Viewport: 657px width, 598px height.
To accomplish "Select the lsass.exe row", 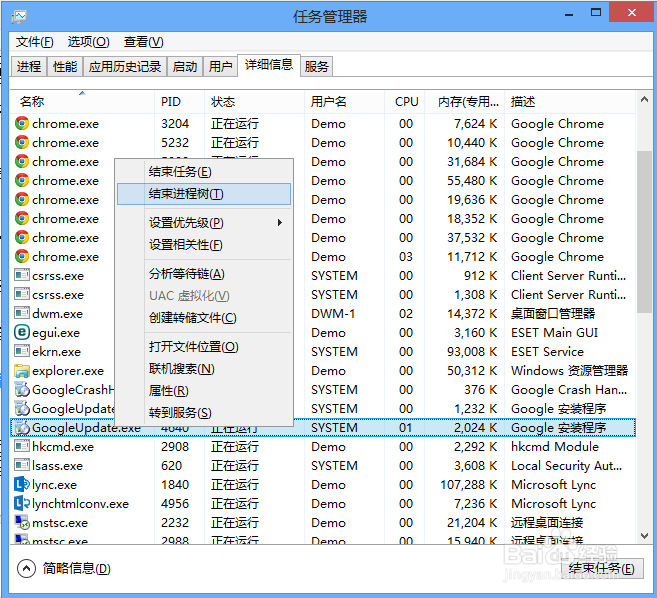I will [x=323, y=465].
